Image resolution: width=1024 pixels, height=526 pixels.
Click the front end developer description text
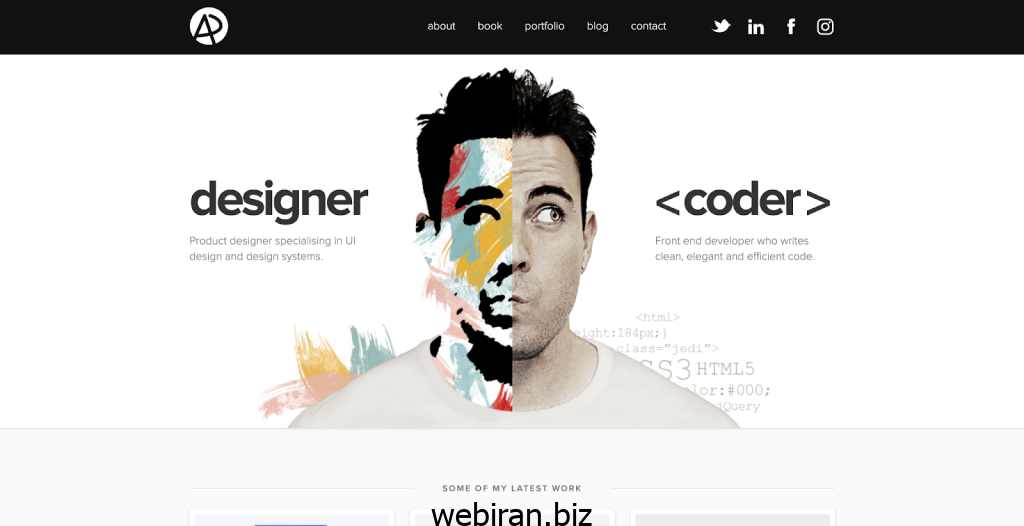(735, 249)
